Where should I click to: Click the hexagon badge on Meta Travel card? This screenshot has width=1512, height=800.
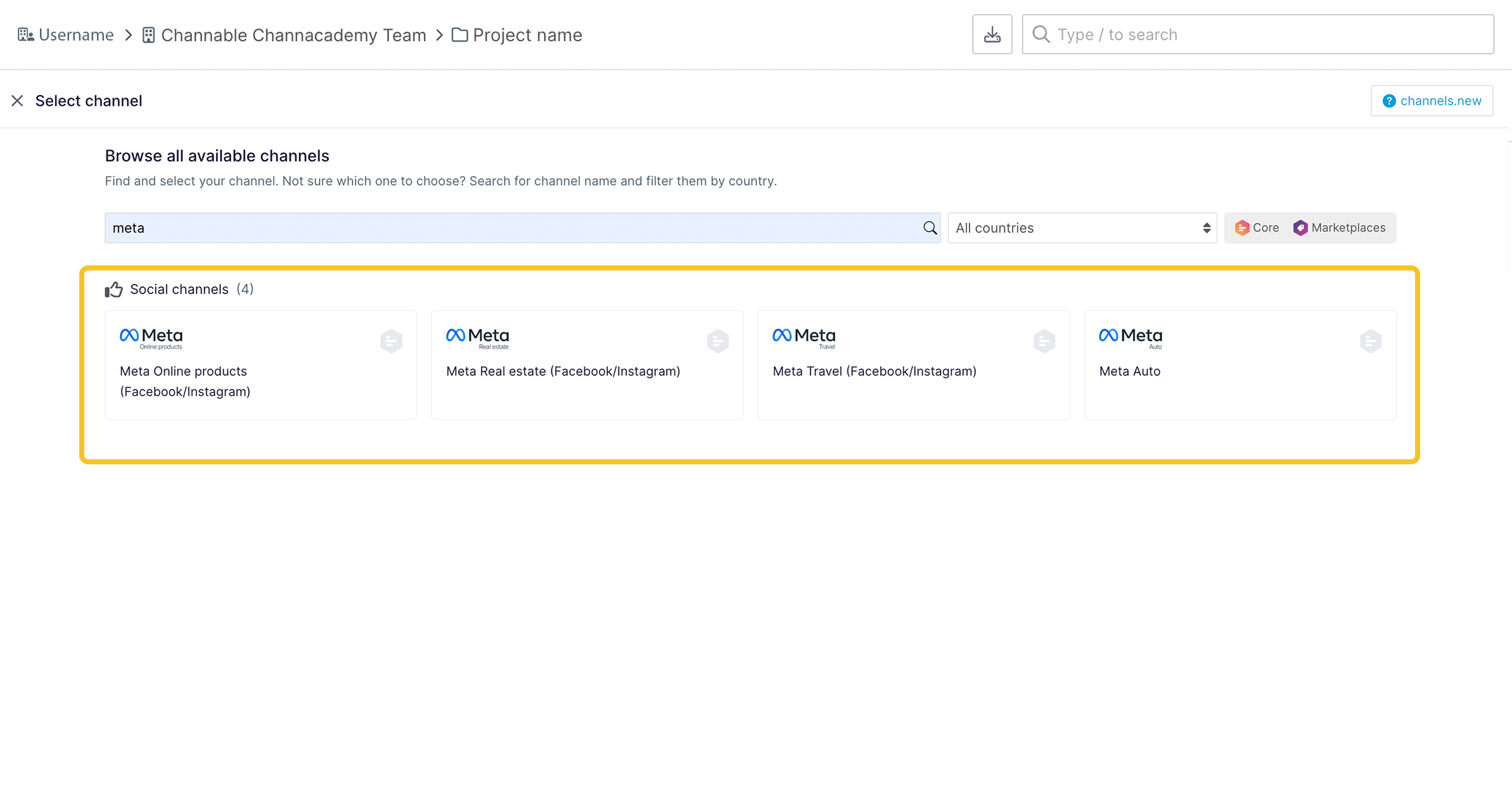tap(1044, 341)
